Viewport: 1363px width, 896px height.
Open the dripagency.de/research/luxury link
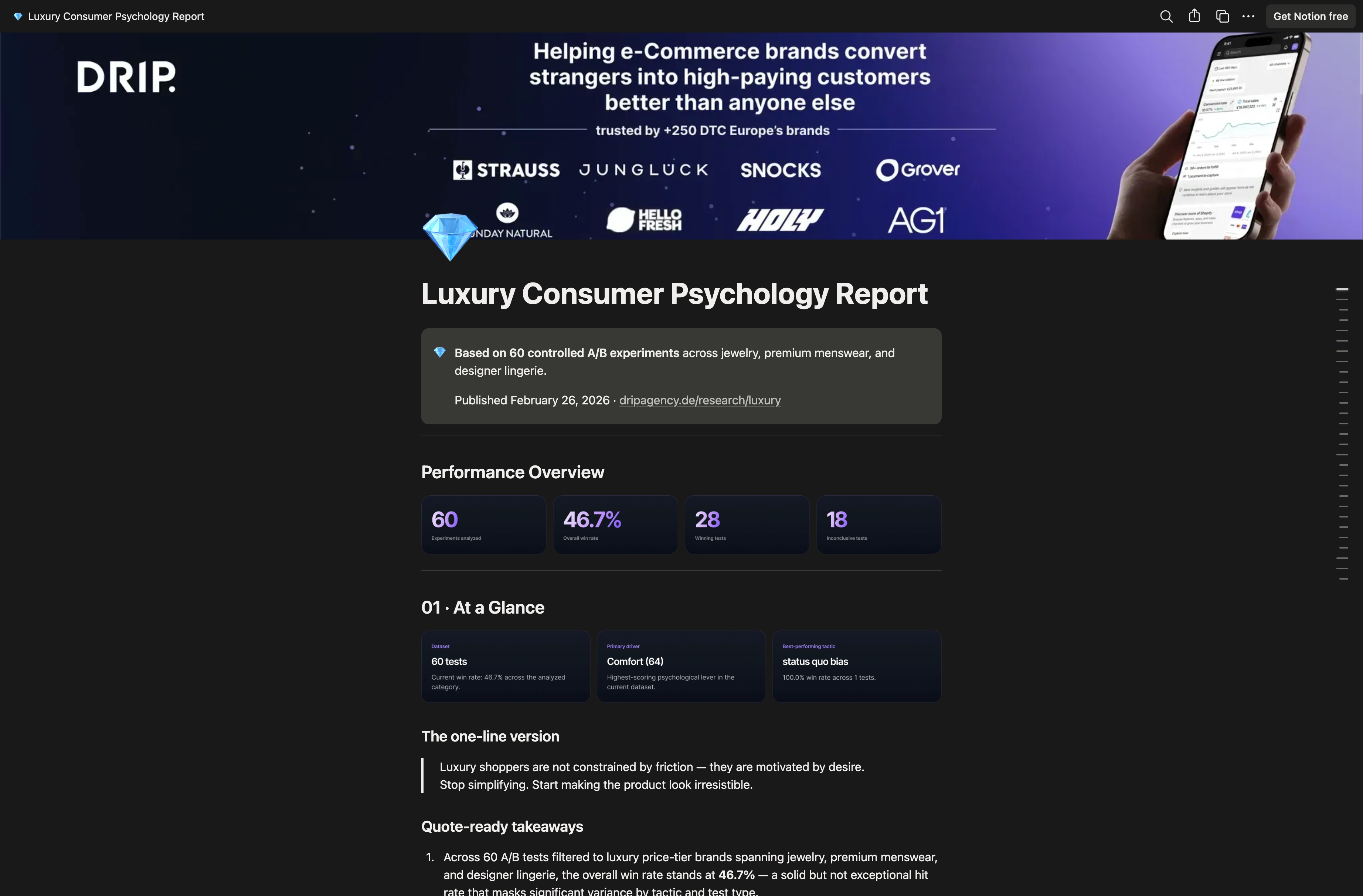[700, 400]
